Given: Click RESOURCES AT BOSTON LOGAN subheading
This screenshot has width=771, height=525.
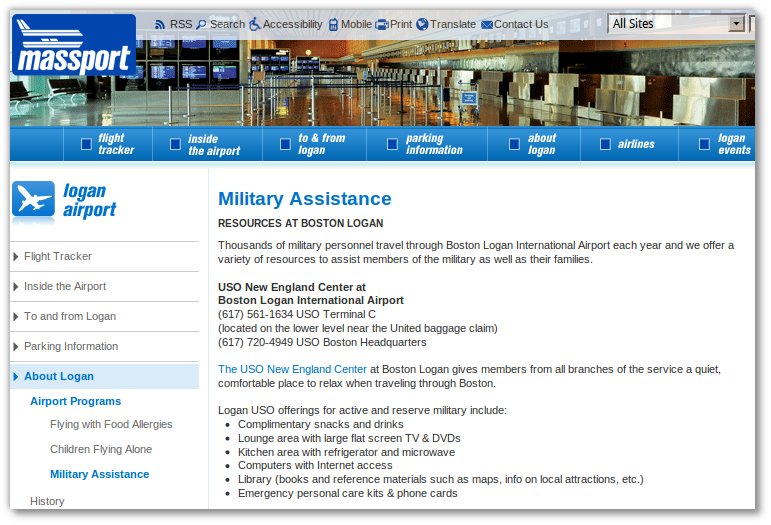Looking at the screenshot, I should [300, 224].
